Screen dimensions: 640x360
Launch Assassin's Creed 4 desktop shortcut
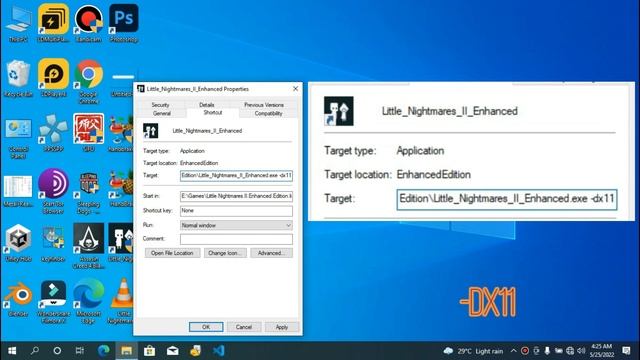click(x=89, y=246)
